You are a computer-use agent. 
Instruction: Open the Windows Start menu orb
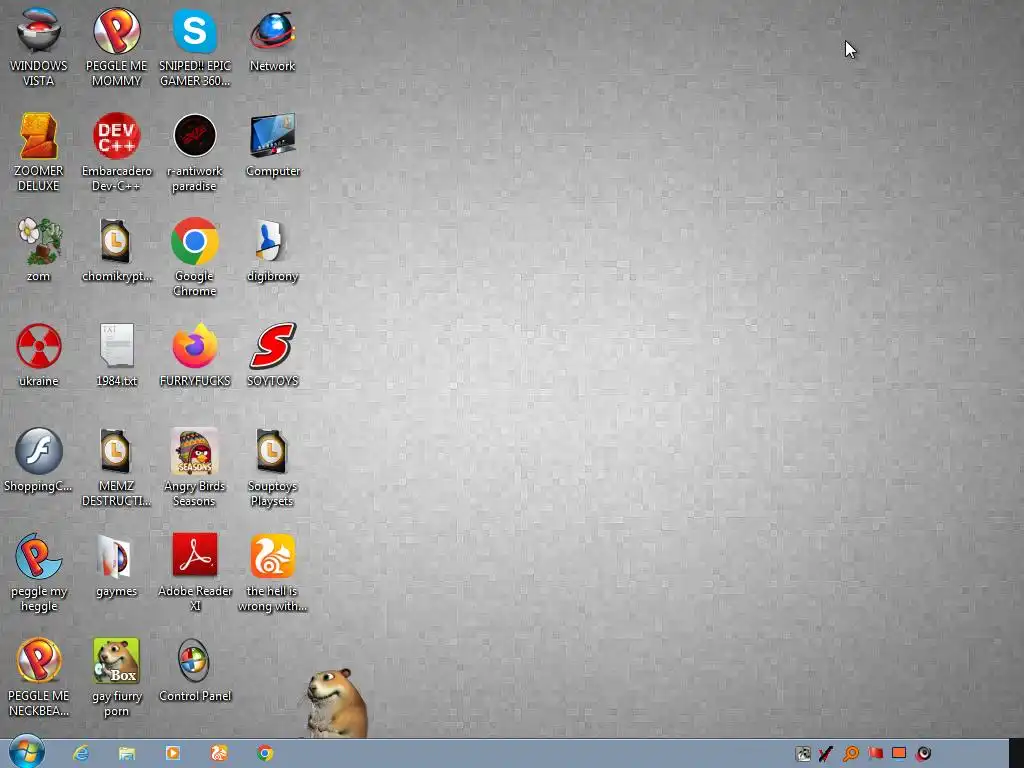tap(27, 752)
